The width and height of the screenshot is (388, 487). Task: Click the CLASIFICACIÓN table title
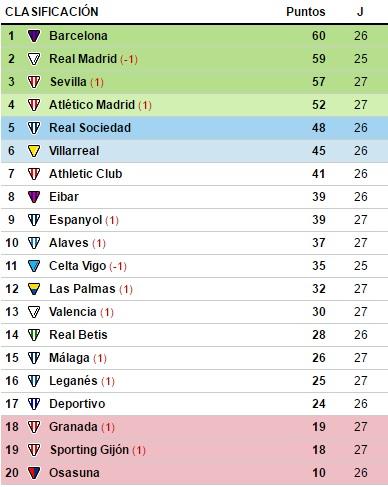tap(52, 12)
